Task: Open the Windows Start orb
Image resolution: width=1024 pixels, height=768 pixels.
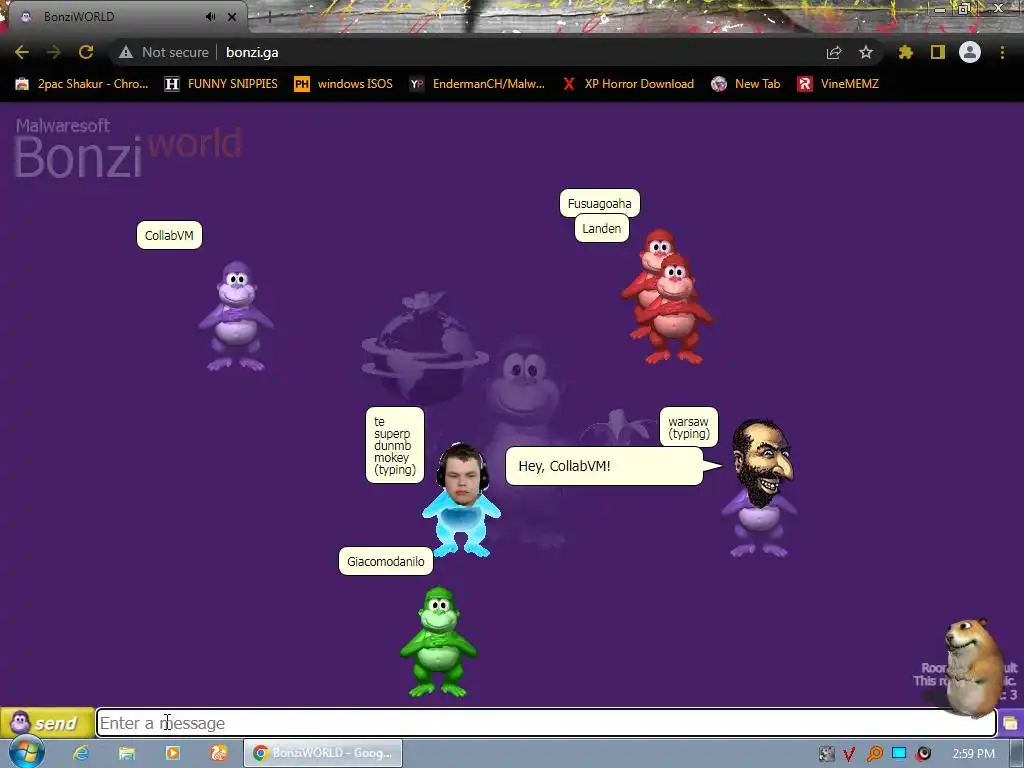Action: [27, 752]
